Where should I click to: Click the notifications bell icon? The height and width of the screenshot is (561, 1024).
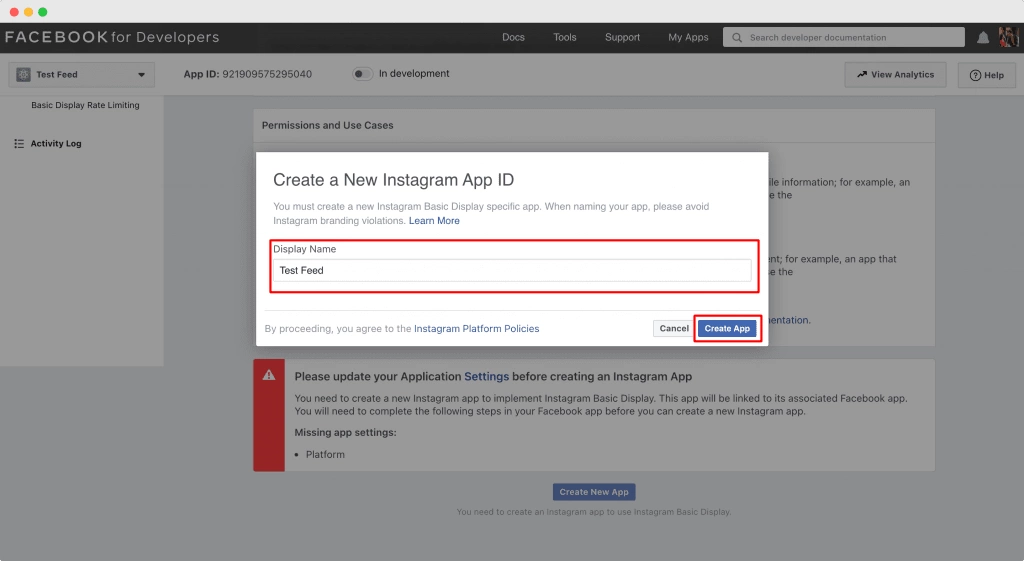tap(983, 38)
